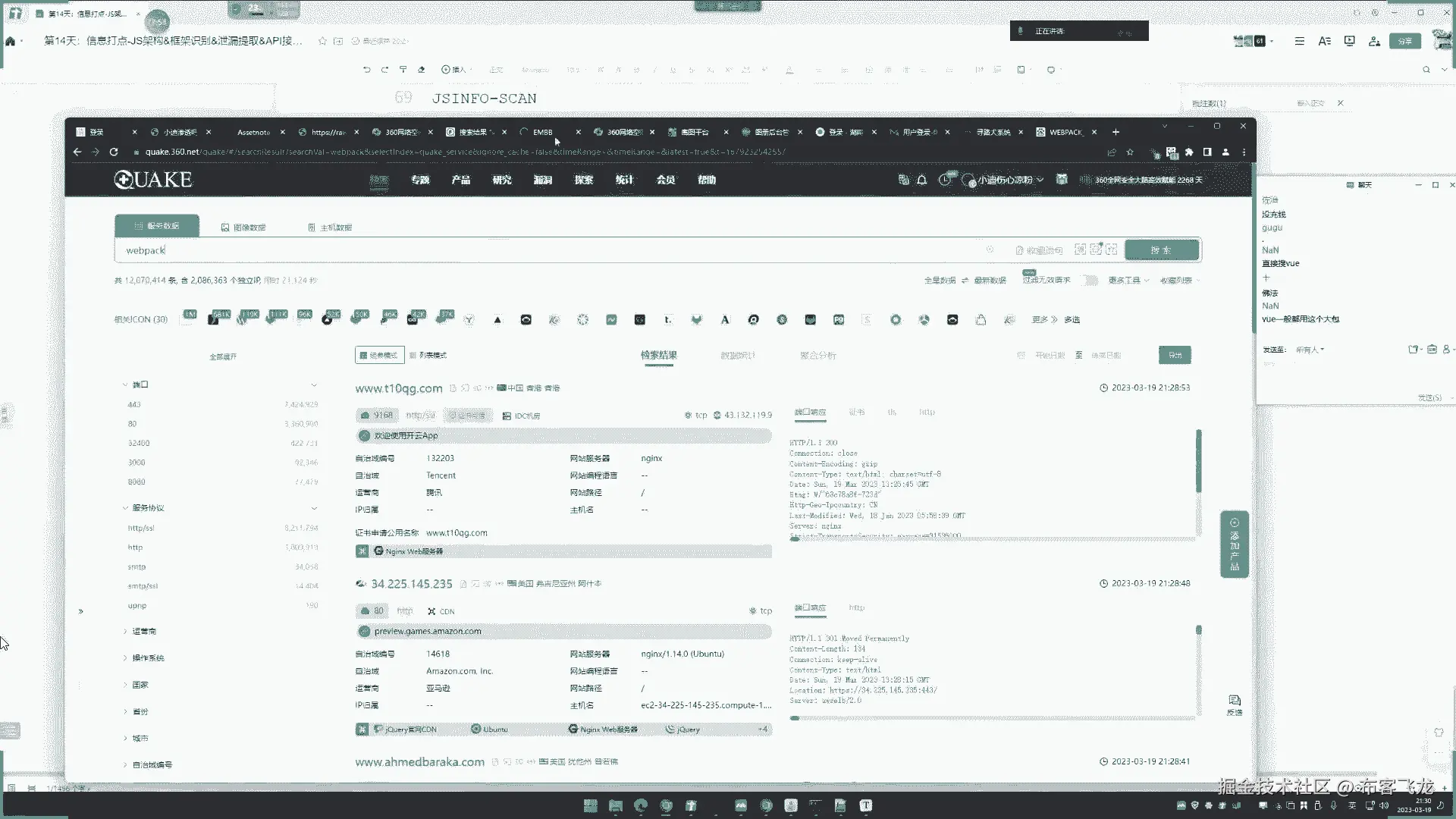Switch to the 图像数据 tab
Image resolution: width=1456 pixels, height=819 pixels.
[243, 227]
